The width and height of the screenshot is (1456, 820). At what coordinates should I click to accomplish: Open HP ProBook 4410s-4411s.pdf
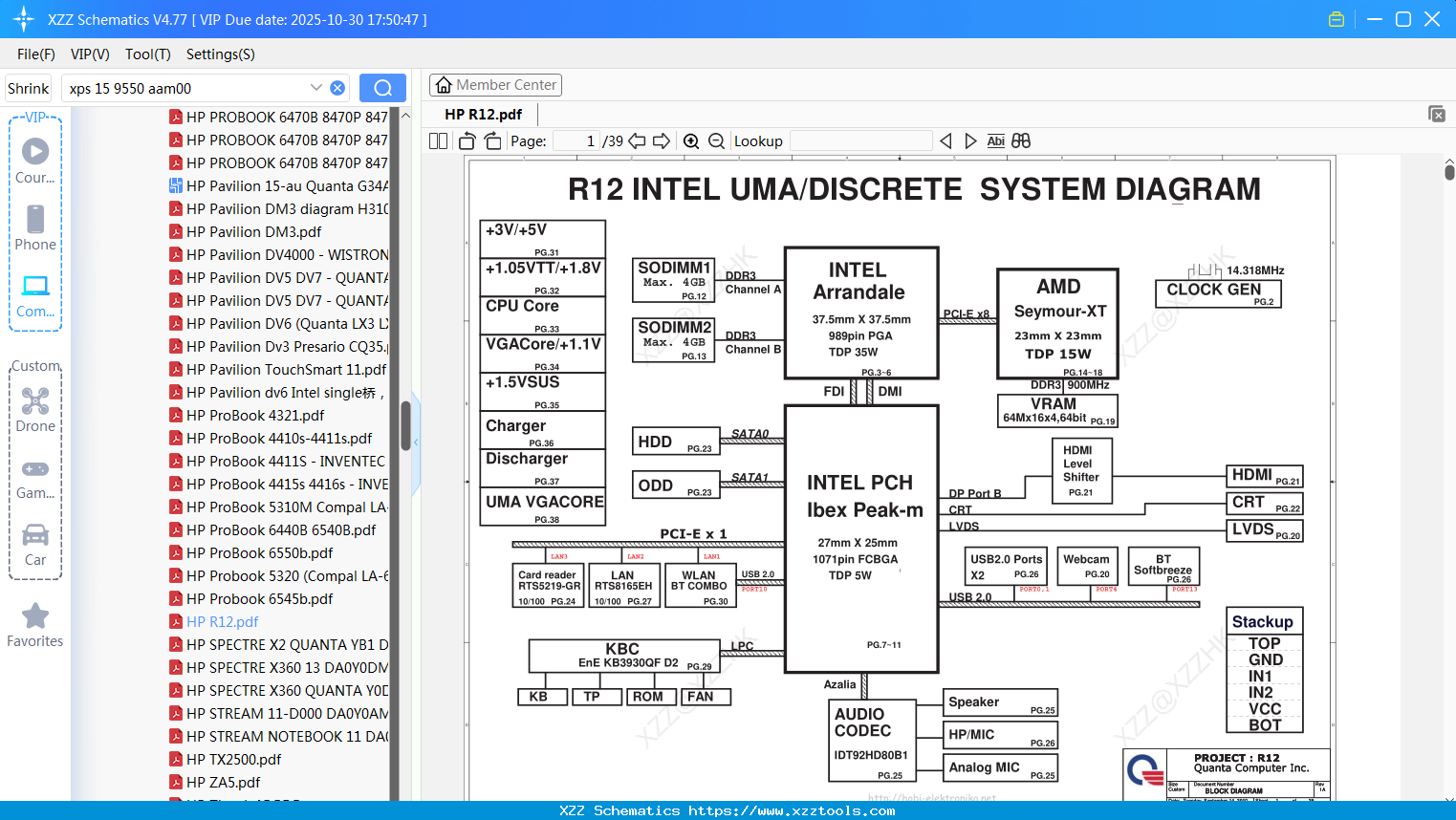click(279, 438)
